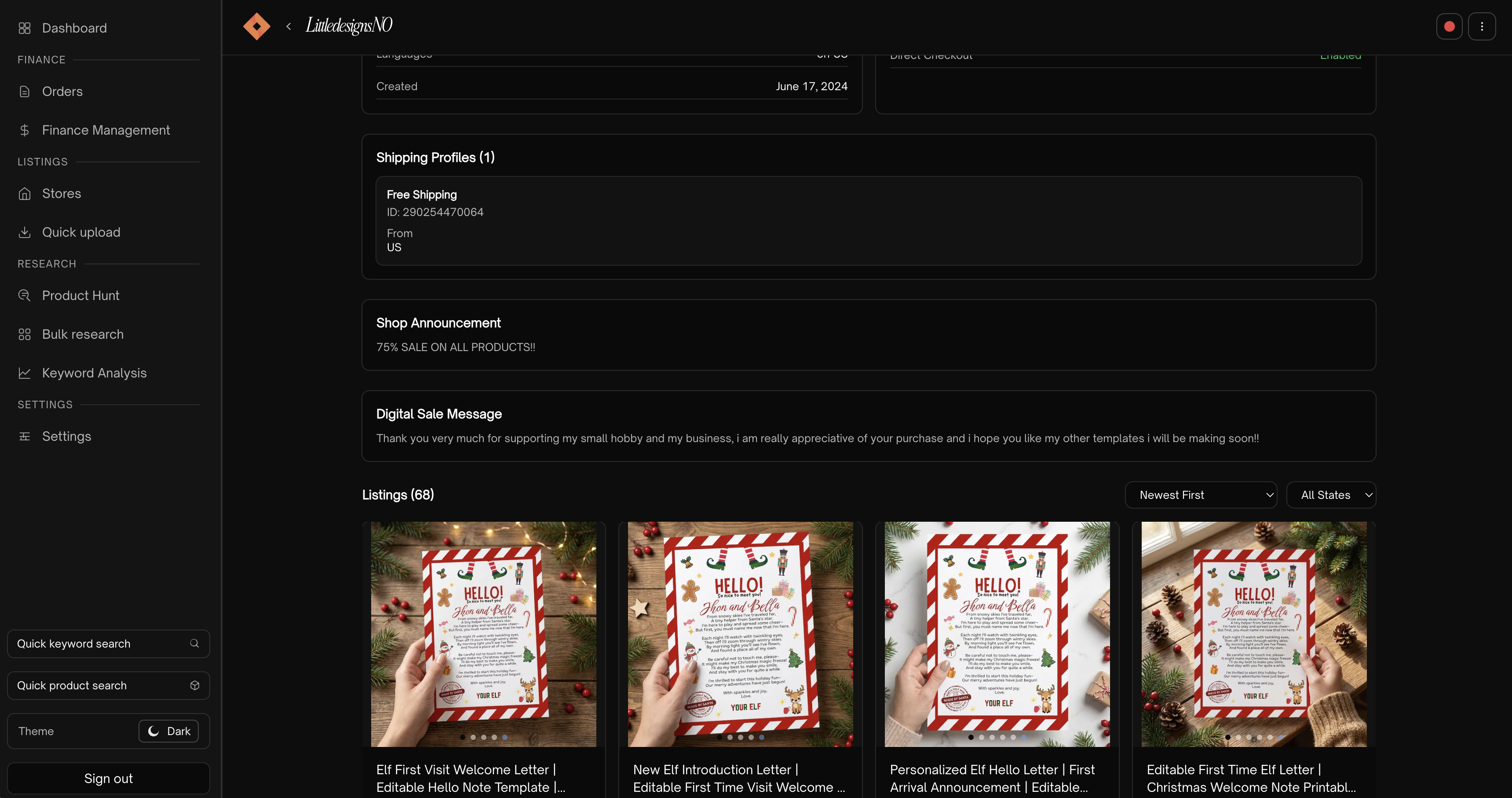1512x798 pixels.
Task: Click the Sign out button
Action: point(108,779)
